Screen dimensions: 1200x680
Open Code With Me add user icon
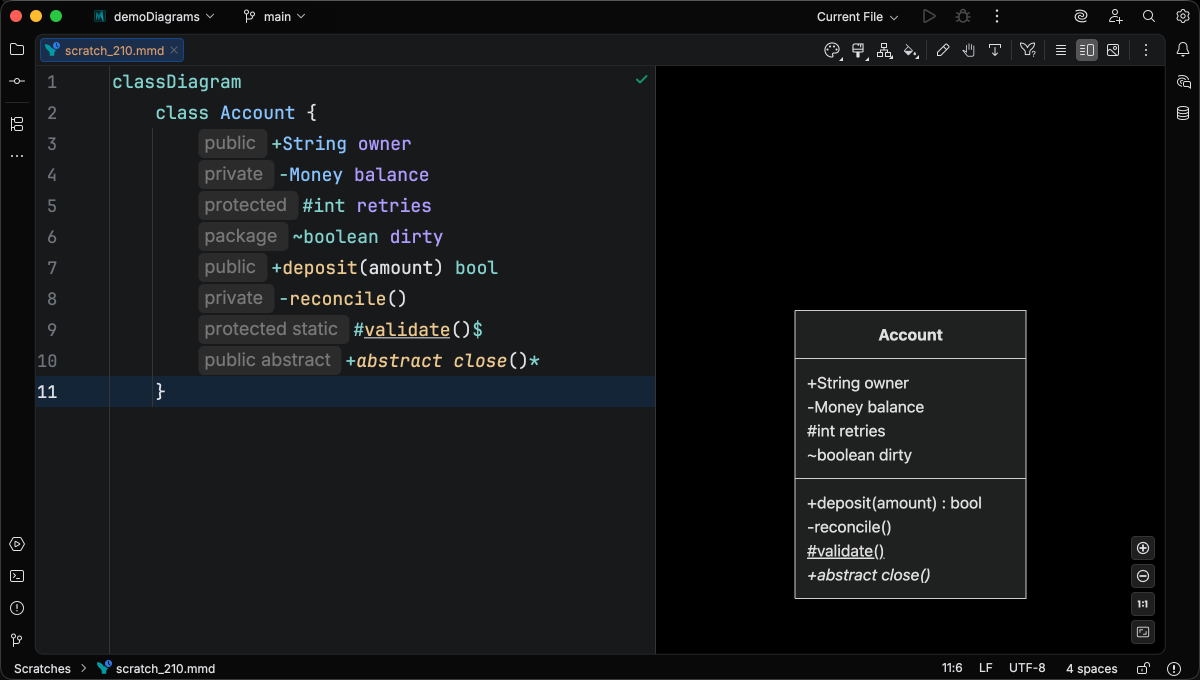click(1115, 16)
